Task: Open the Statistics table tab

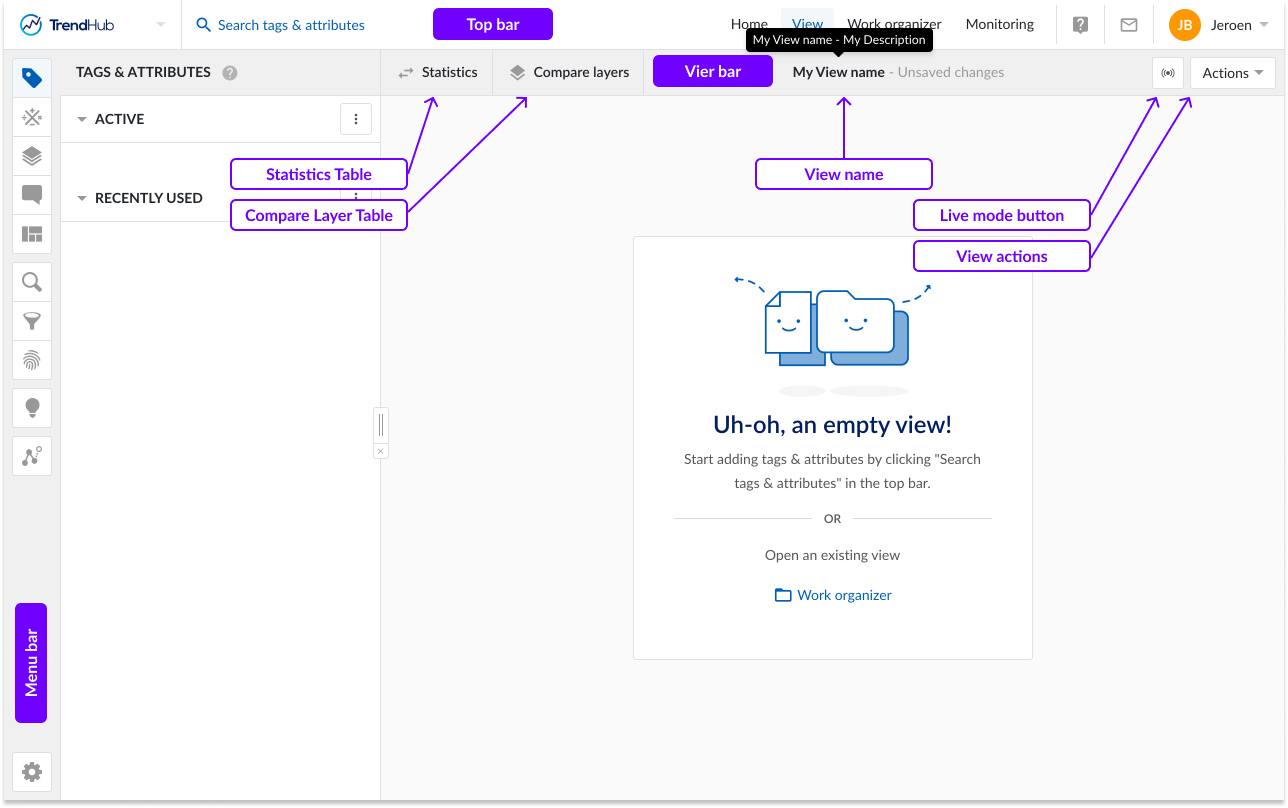Action: coord(438,72)
